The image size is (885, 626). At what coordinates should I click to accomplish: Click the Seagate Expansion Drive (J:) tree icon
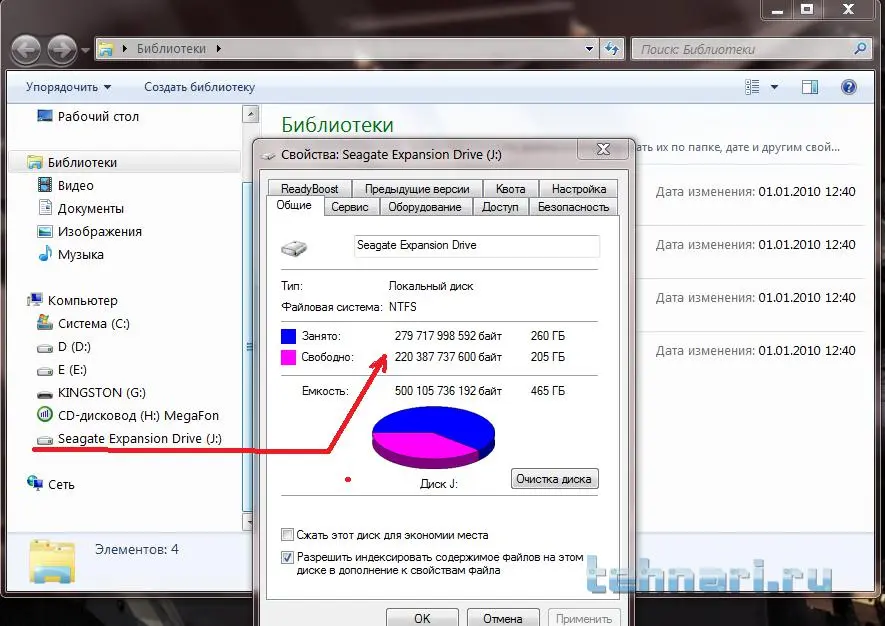coord(45,440)
